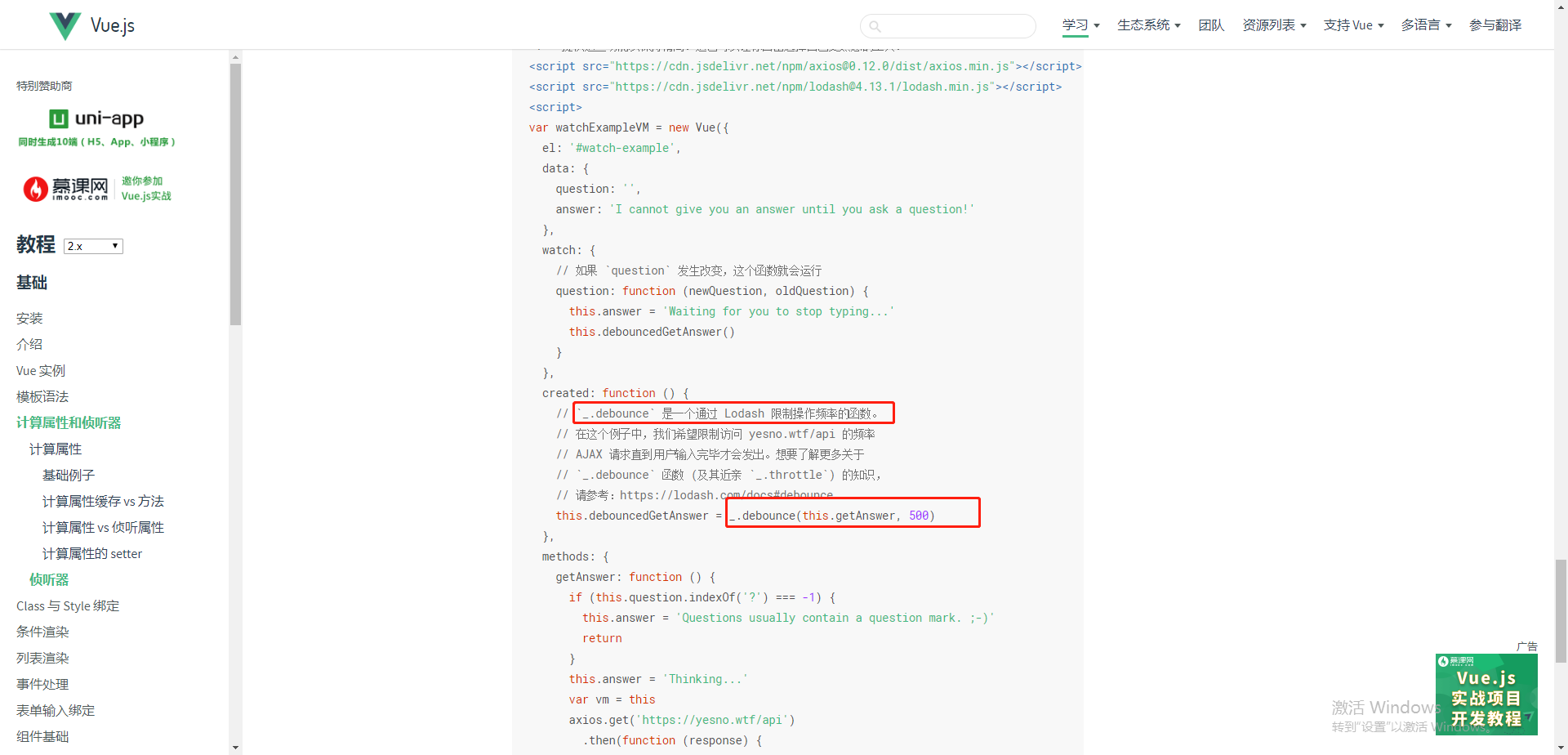Screen dimensions: 1568x755
Task: Expand the 学习 dropdown menu
Action: 1080,25
